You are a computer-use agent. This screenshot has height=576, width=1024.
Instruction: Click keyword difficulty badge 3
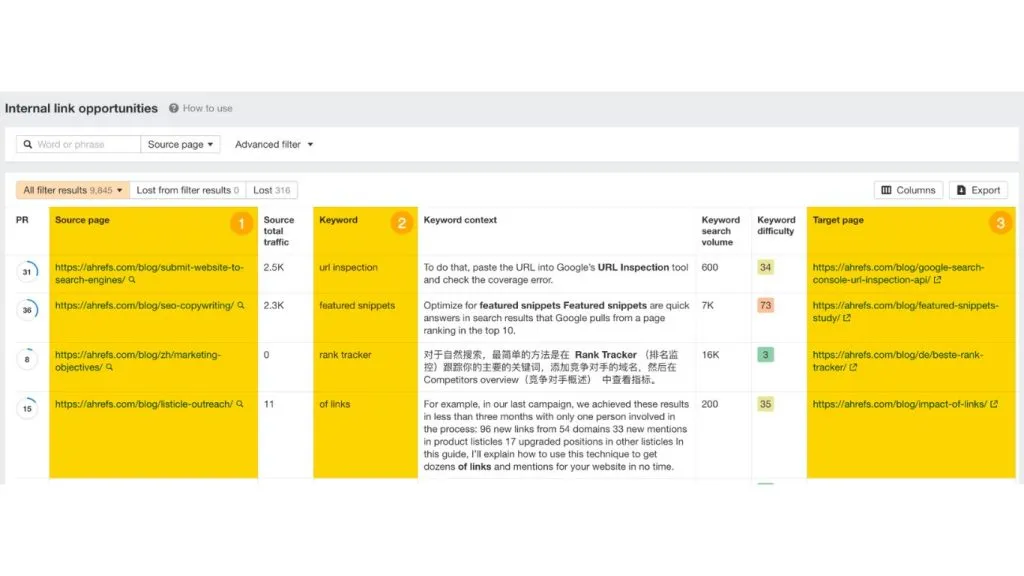click(x=765, y=355)
